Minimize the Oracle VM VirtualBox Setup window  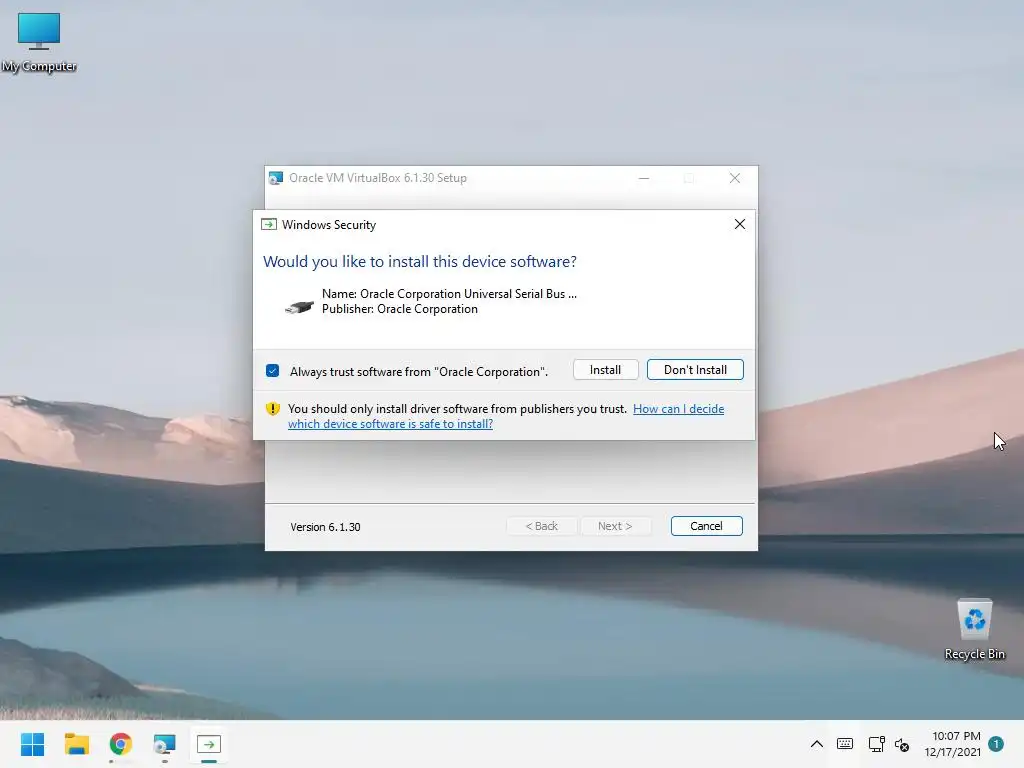[644, 178]
